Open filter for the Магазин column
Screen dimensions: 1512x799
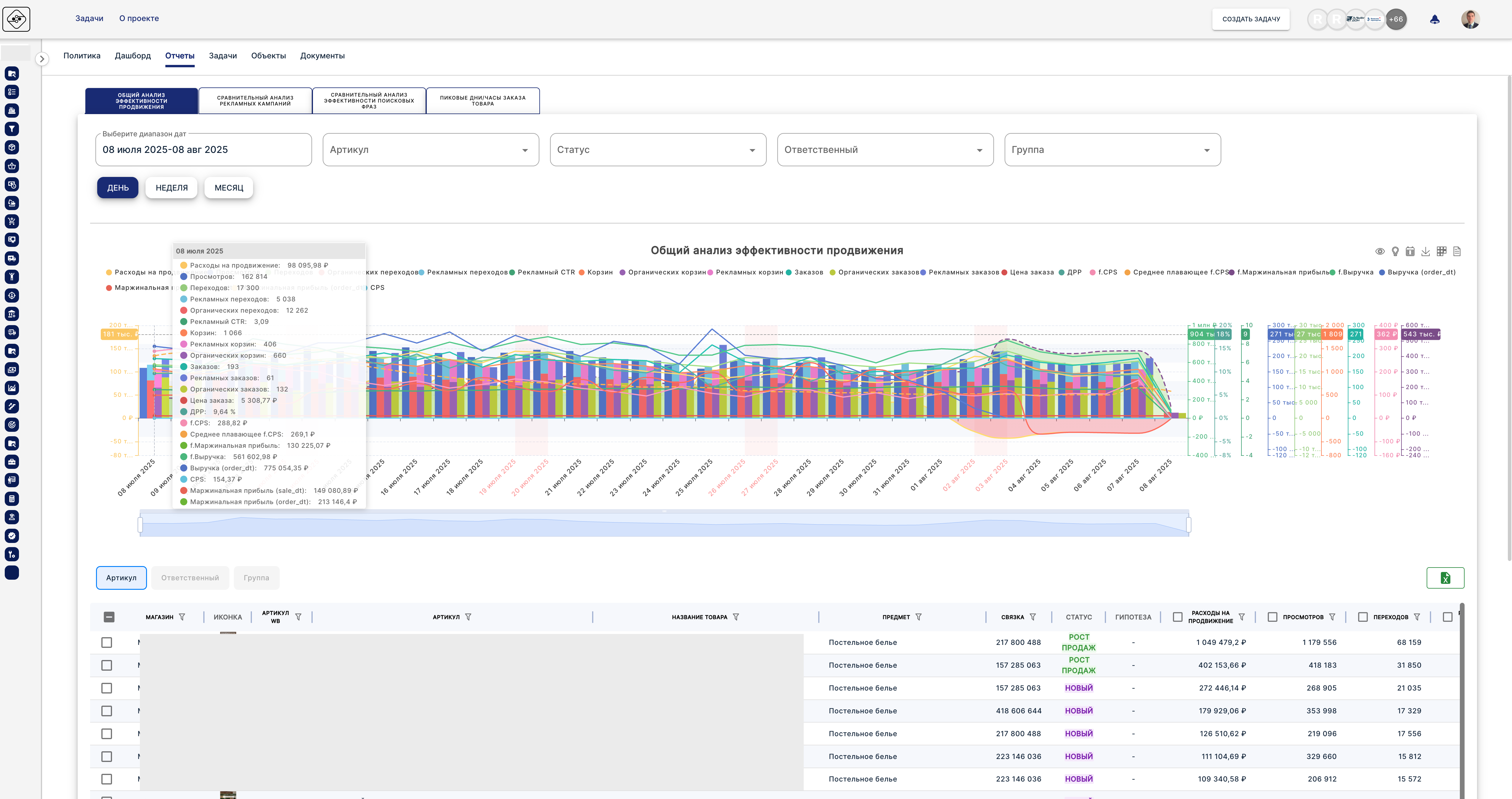click(182, 617)
